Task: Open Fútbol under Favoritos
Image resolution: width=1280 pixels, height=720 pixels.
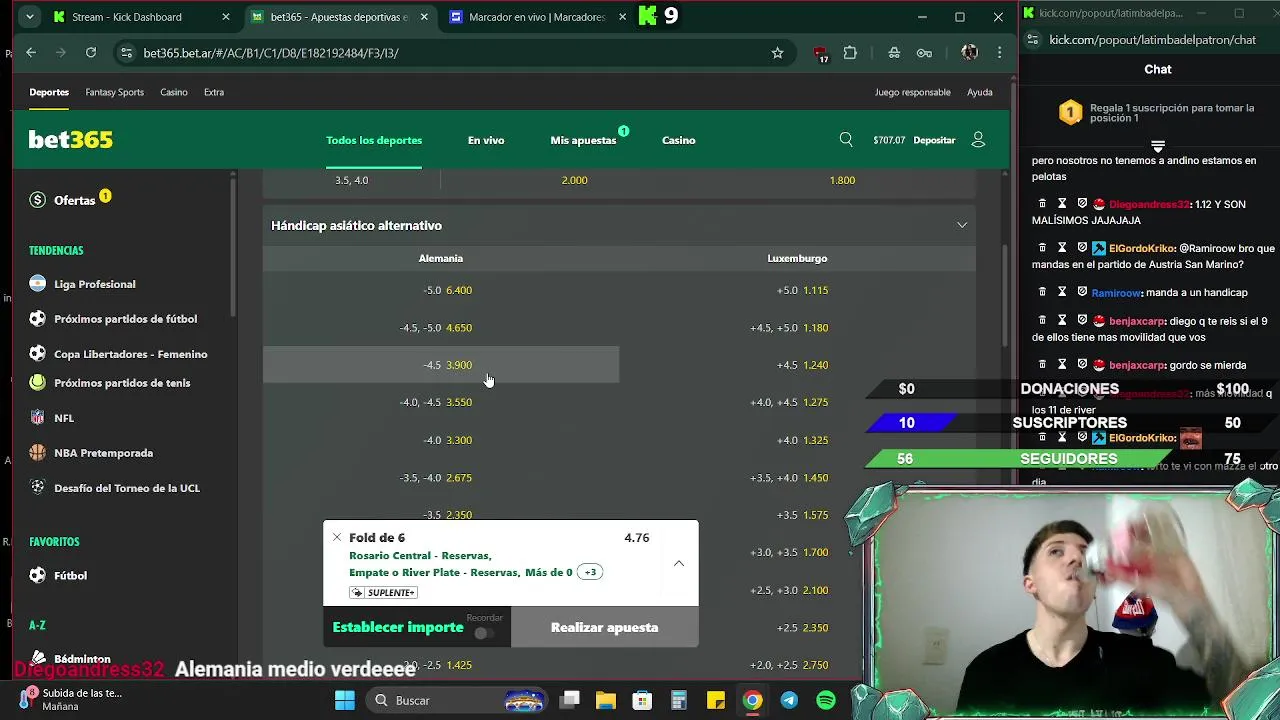Action: 70,576
